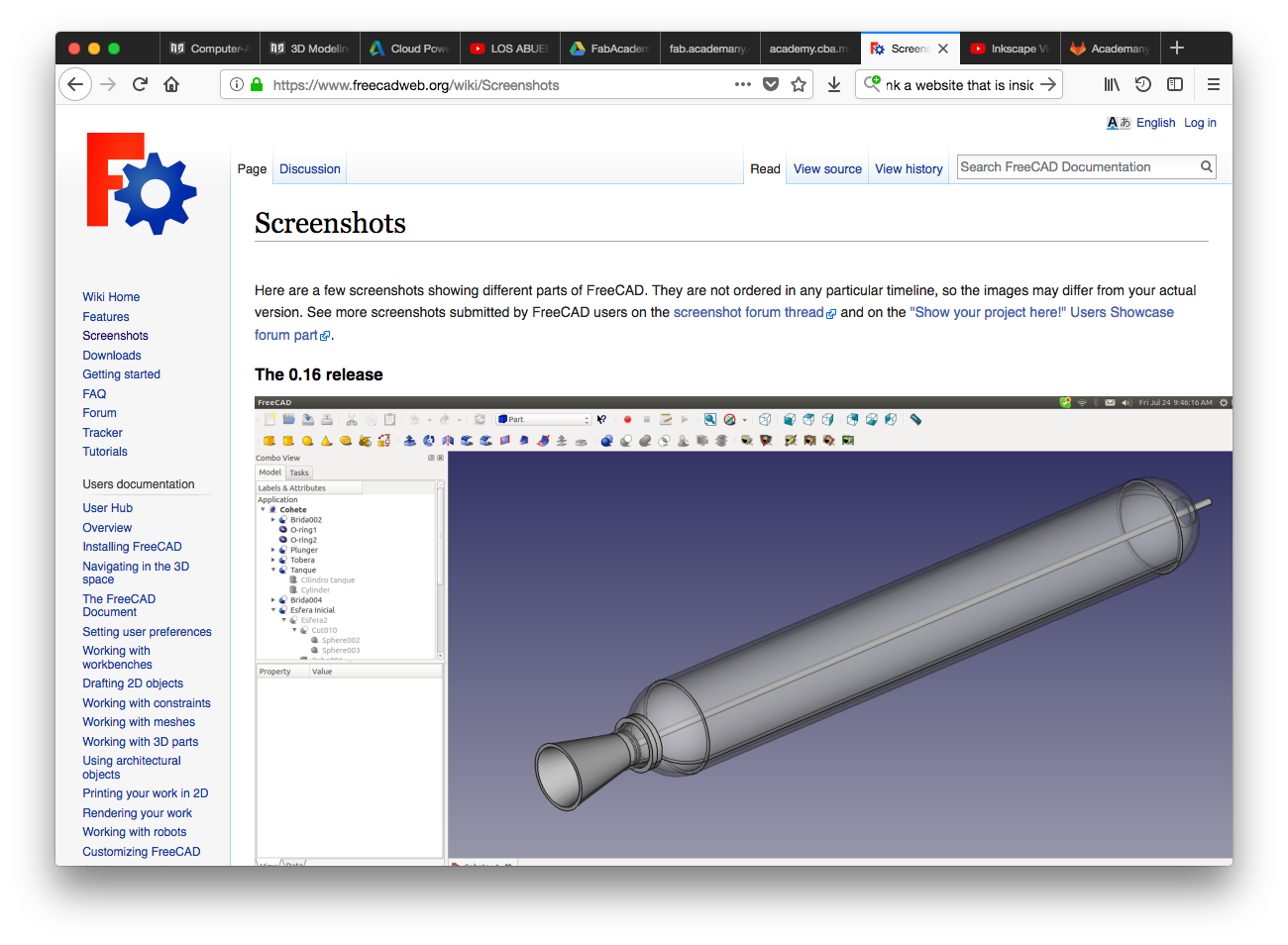Open the View history tab
1288x945 pixels.
(909, 169)
